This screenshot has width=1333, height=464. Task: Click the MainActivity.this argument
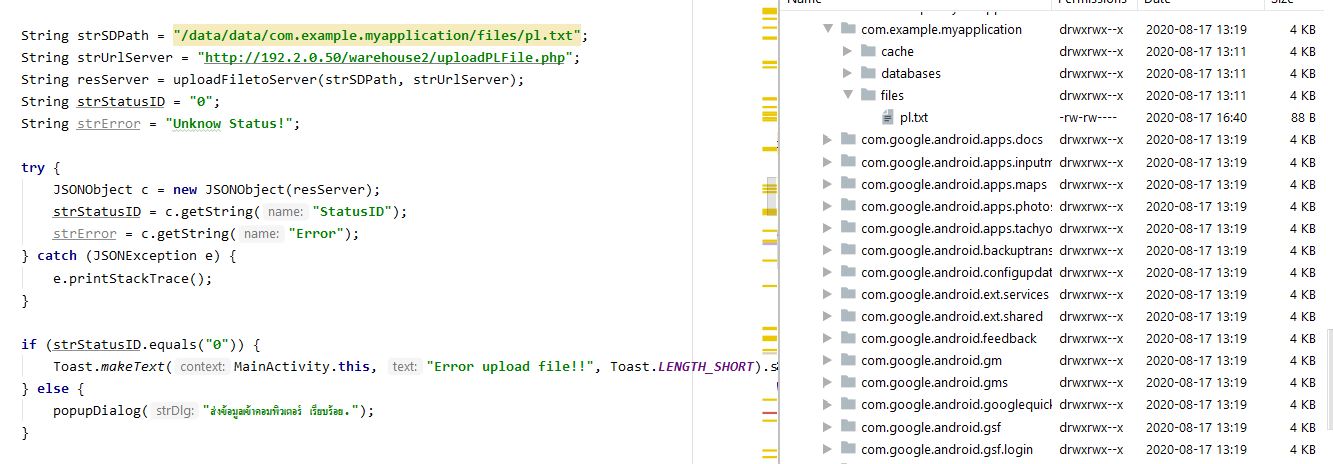pyautogui.click(x=301, y=366)
